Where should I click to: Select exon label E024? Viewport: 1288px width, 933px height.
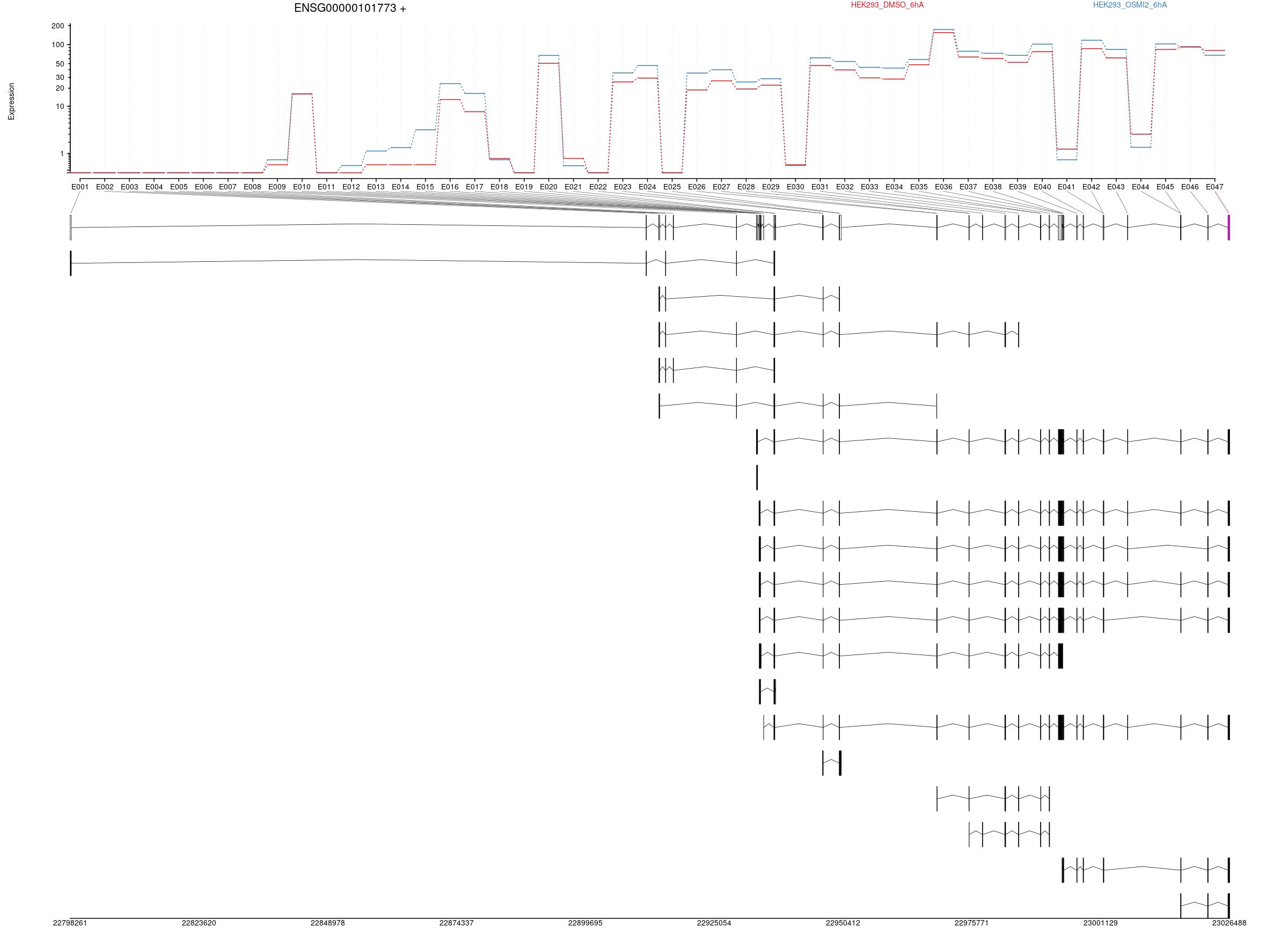(x=647, y=187)
